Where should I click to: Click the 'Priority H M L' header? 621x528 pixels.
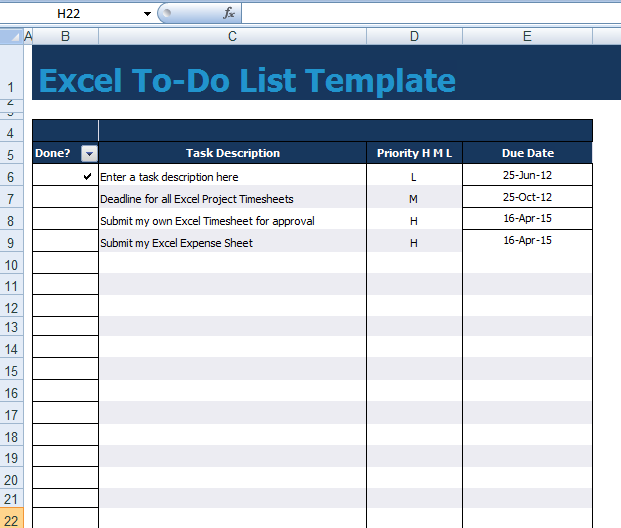pos(414,153)
